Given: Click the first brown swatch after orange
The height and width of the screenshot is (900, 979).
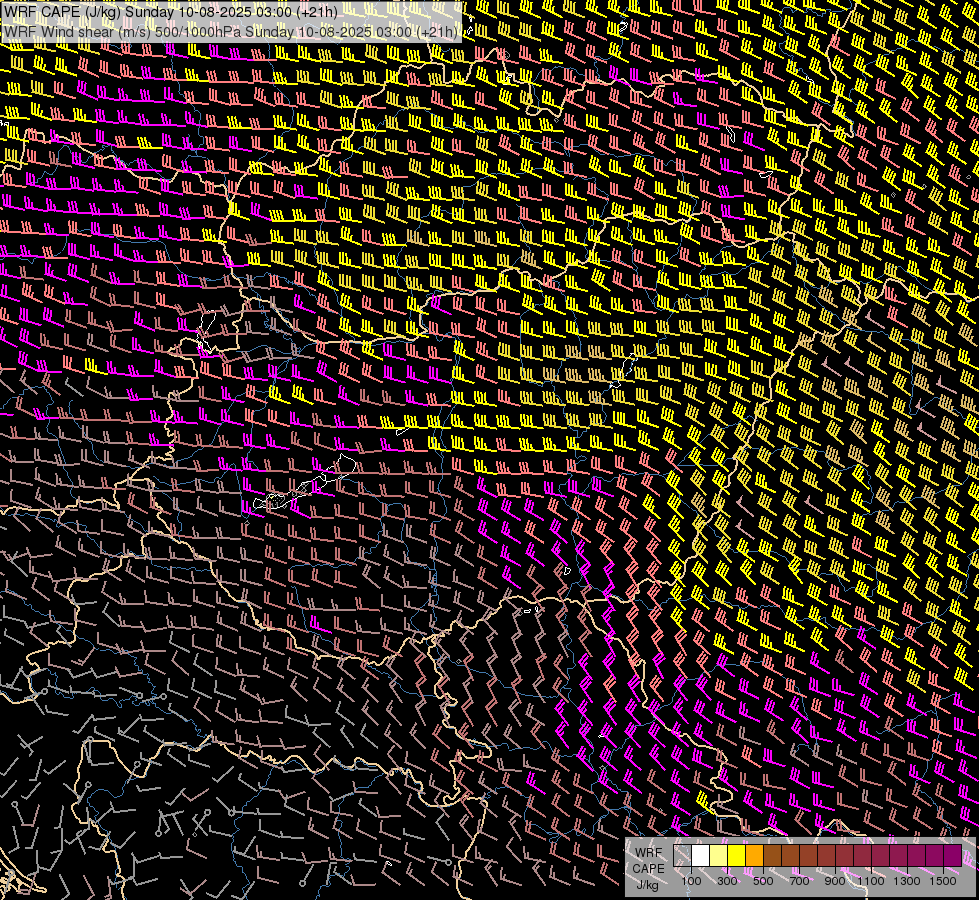Looking at the screenshot, I should click(x=772, y=856).
